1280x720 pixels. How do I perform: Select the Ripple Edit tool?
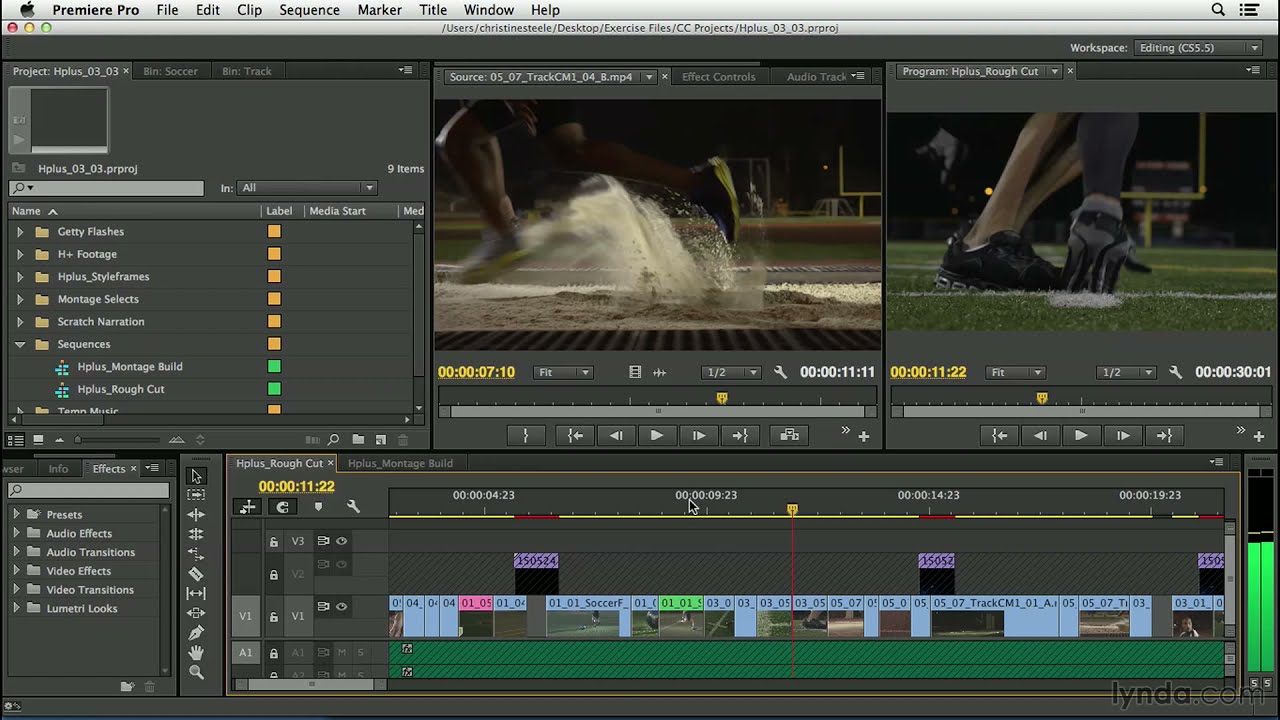coord(196,515)
